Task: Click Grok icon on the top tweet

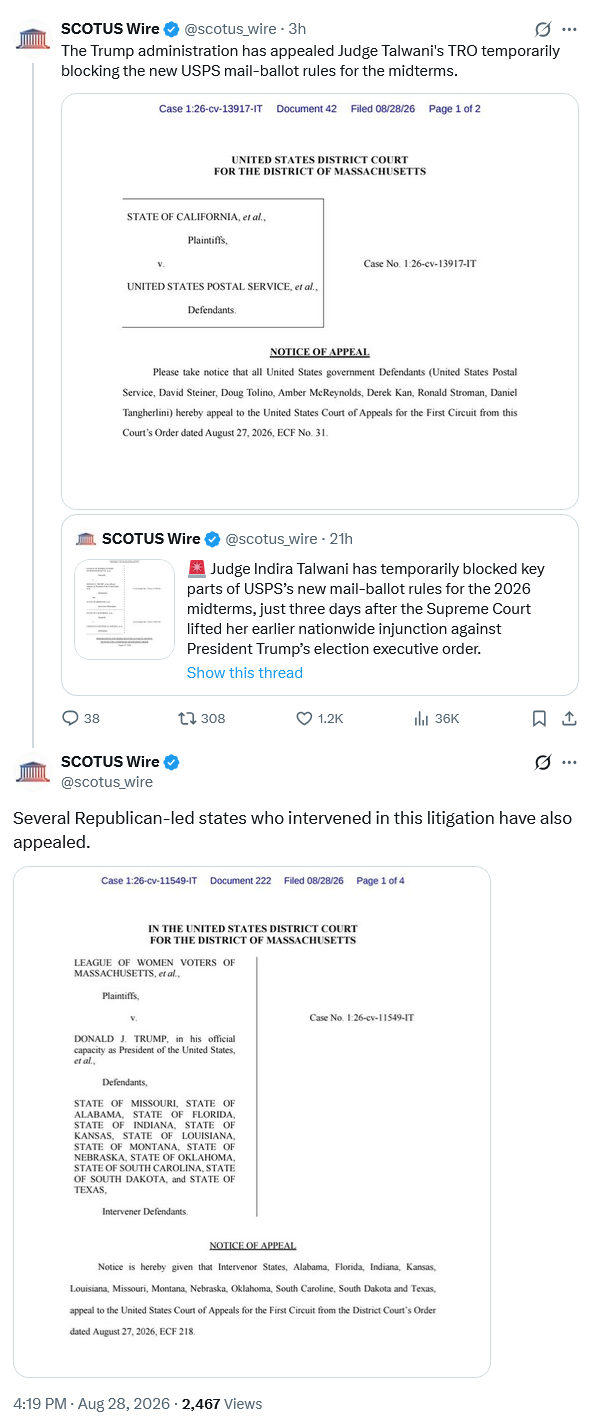Action: (542, 29)
